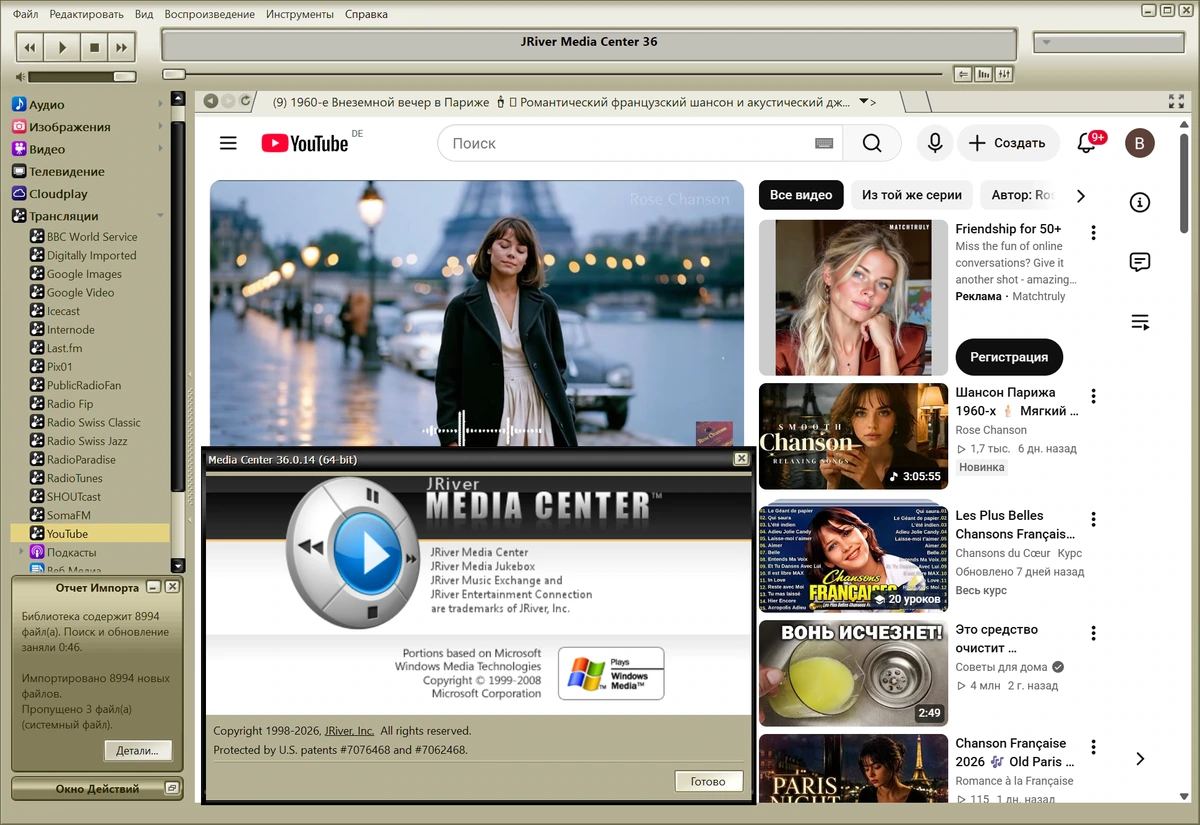Open the Инструменты menu

[300, 14]
